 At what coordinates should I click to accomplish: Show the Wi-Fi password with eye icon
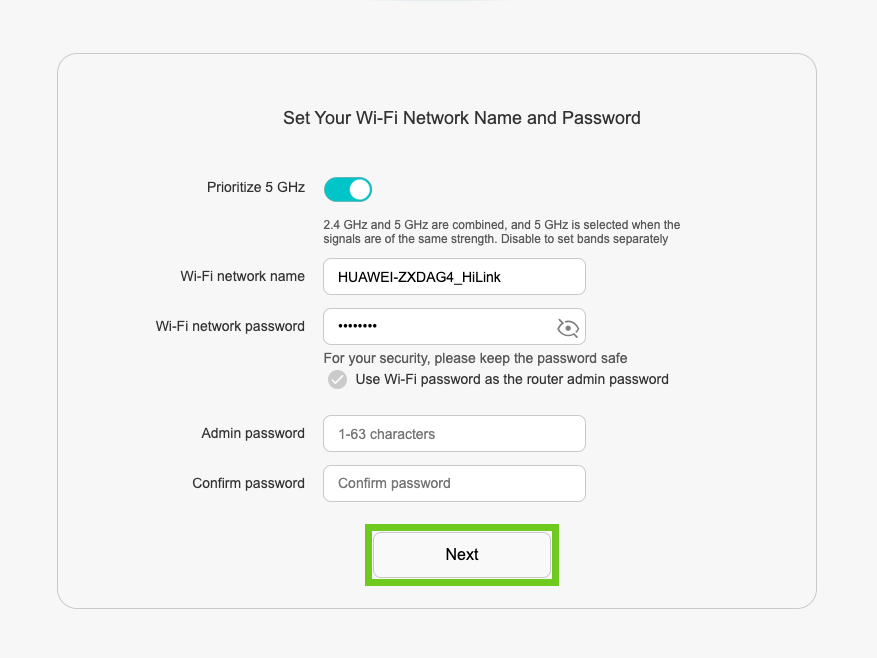pyautogui.click(x=567, y=327)
